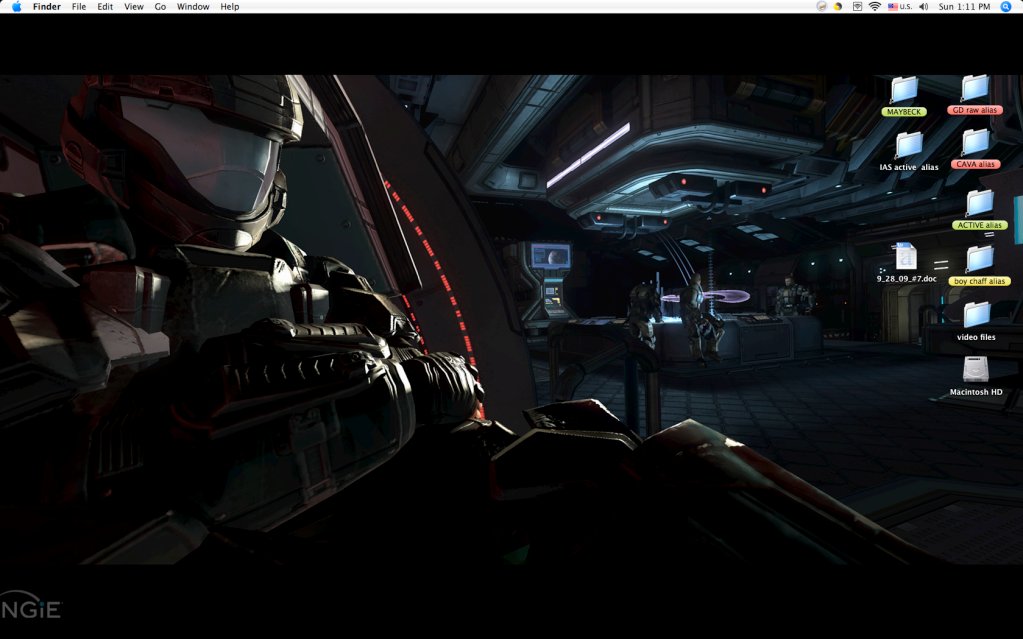The image size is (1023, 639).
Task: Open the Edit menu
Action: 105,7
